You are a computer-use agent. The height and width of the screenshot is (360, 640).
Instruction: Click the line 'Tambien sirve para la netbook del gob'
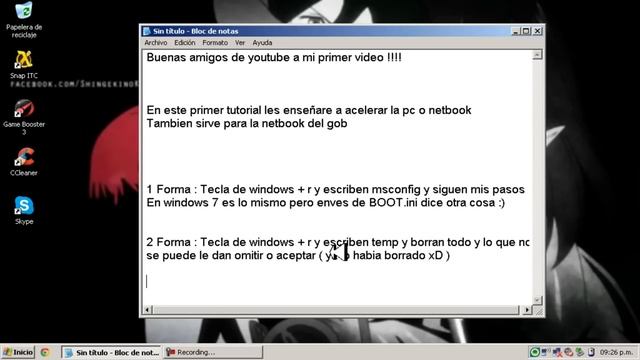tap(247, 123)
